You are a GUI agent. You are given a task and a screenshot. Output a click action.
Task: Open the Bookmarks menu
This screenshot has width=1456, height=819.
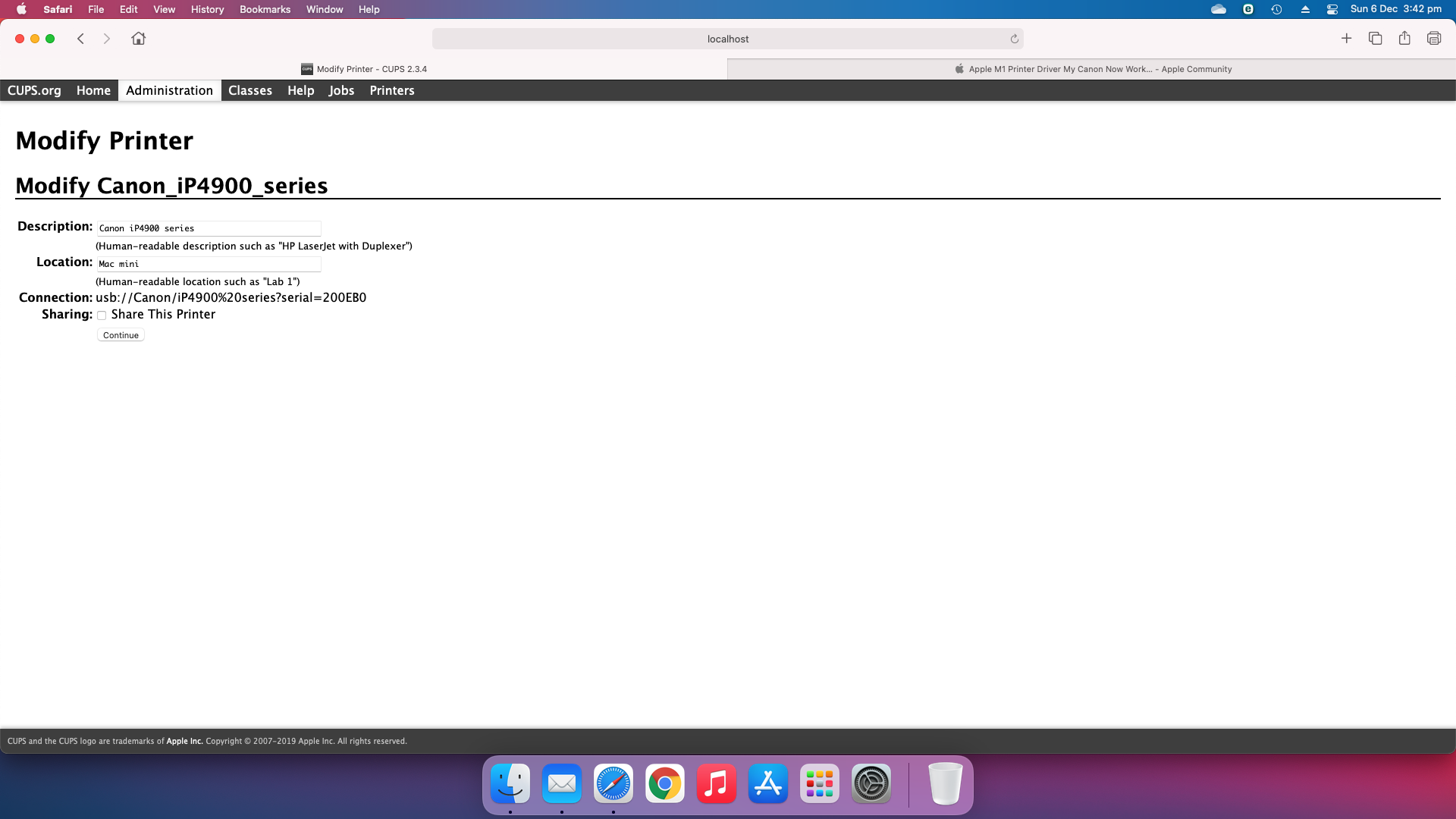[265, 9]
